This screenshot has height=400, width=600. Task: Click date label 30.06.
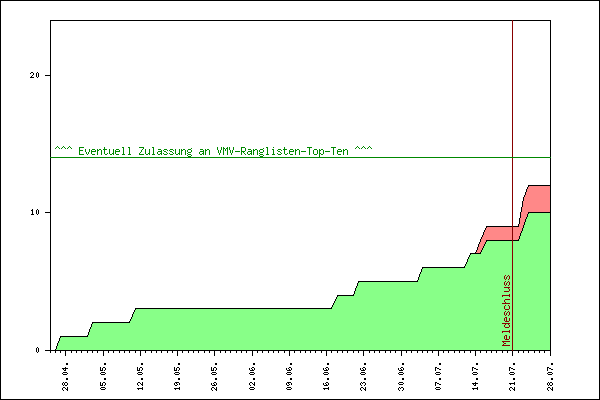coord(401,377)
